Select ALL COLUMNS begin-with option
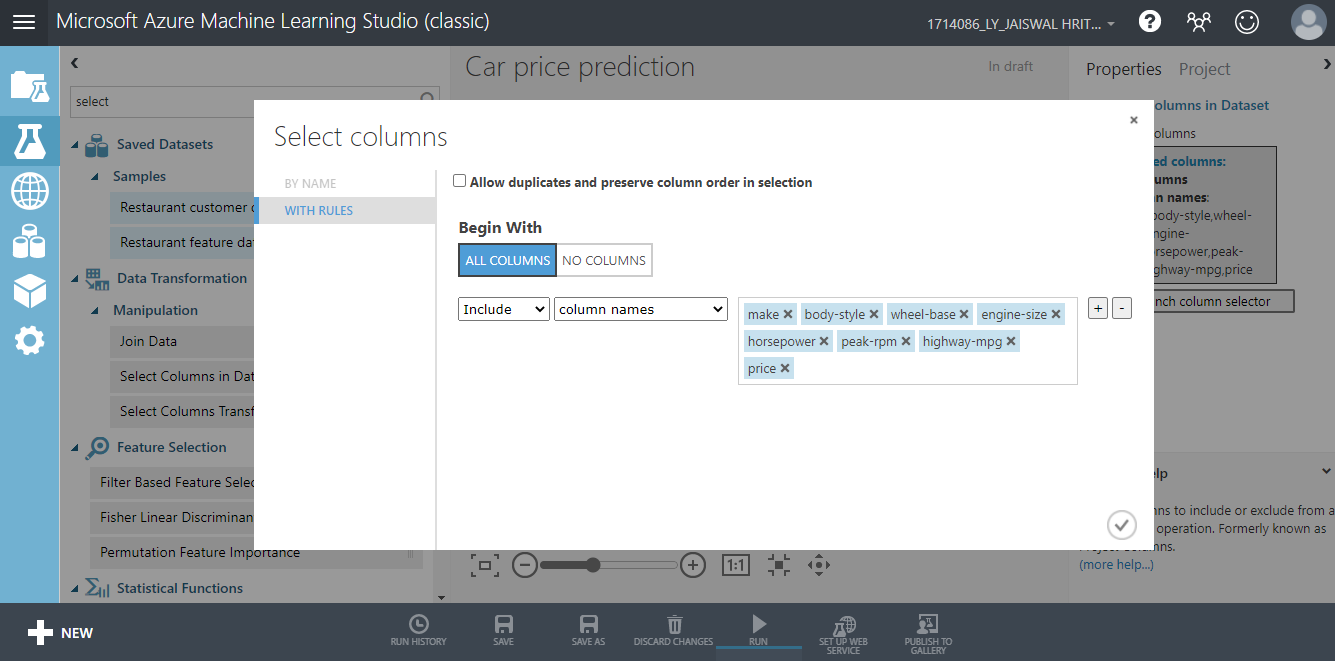 [507, 260]
